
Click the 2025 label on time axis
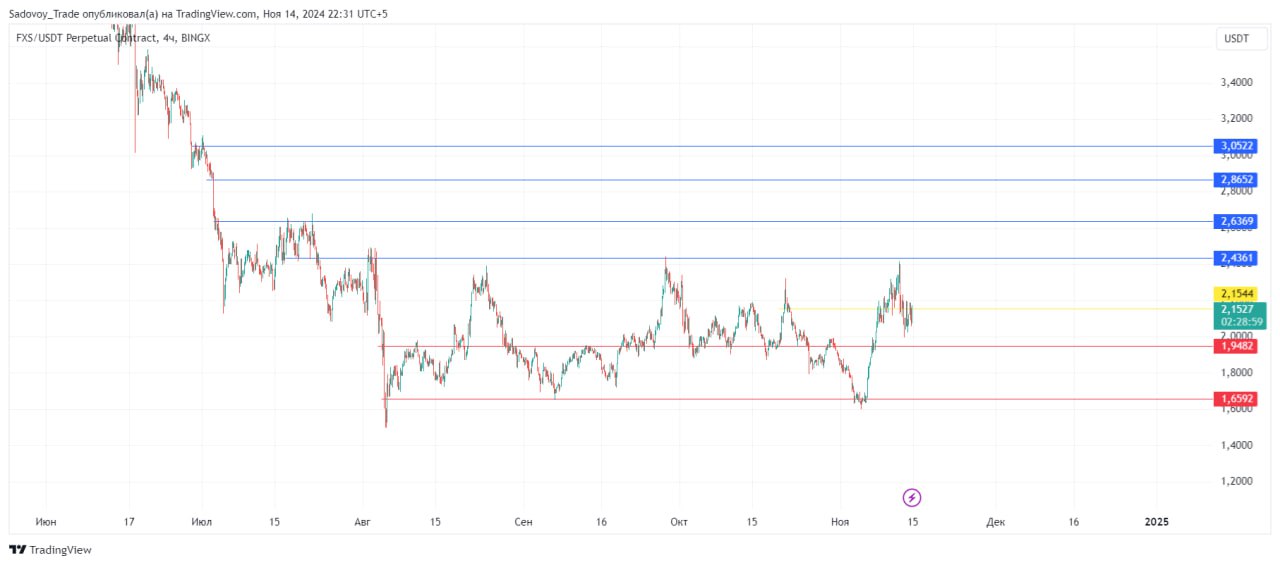[1156, 522]
